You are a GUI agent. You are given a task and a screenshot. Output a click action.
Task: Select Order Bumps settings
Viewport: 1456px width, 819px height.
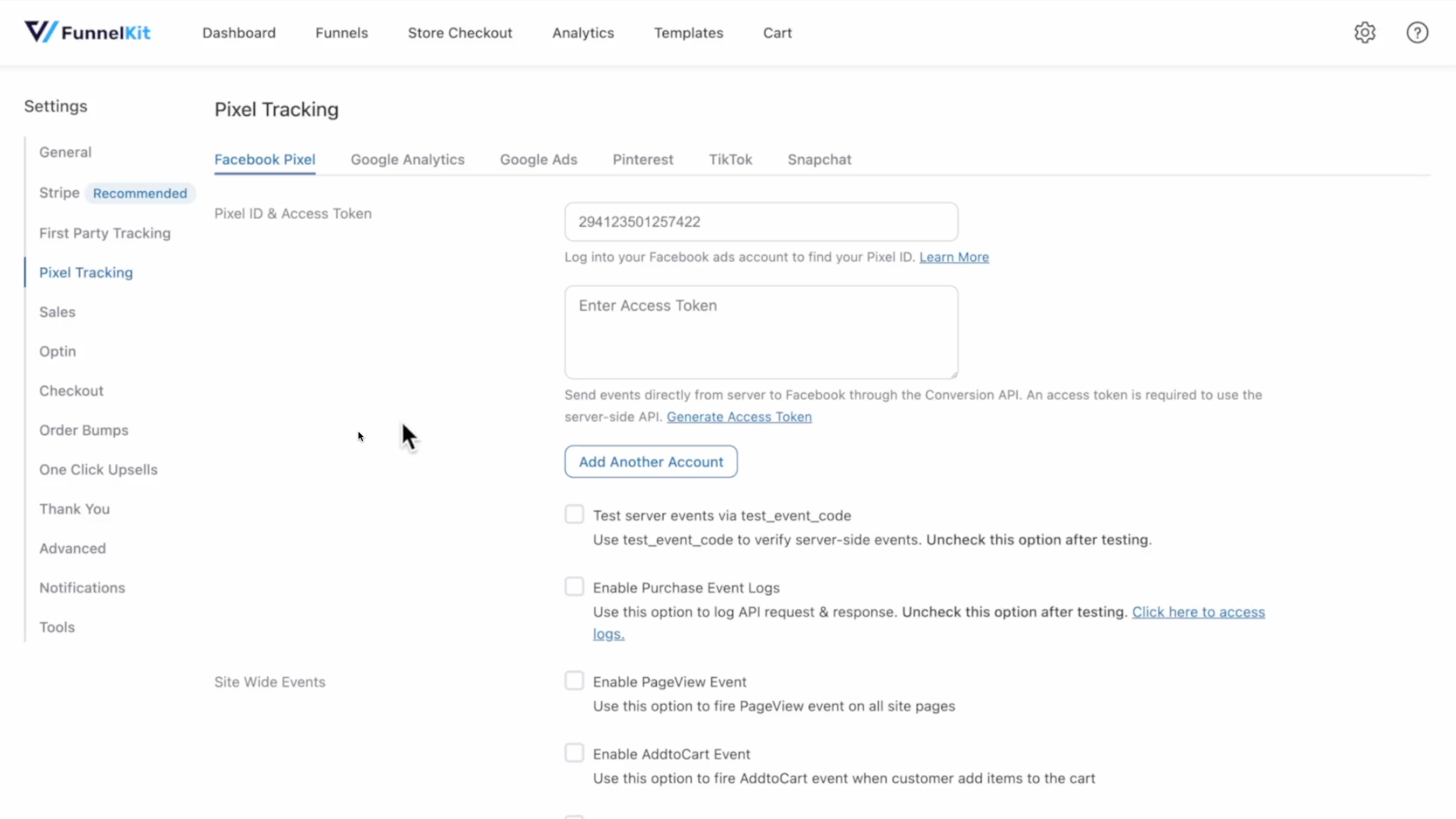pyautogui.click(x=84, y=430)
